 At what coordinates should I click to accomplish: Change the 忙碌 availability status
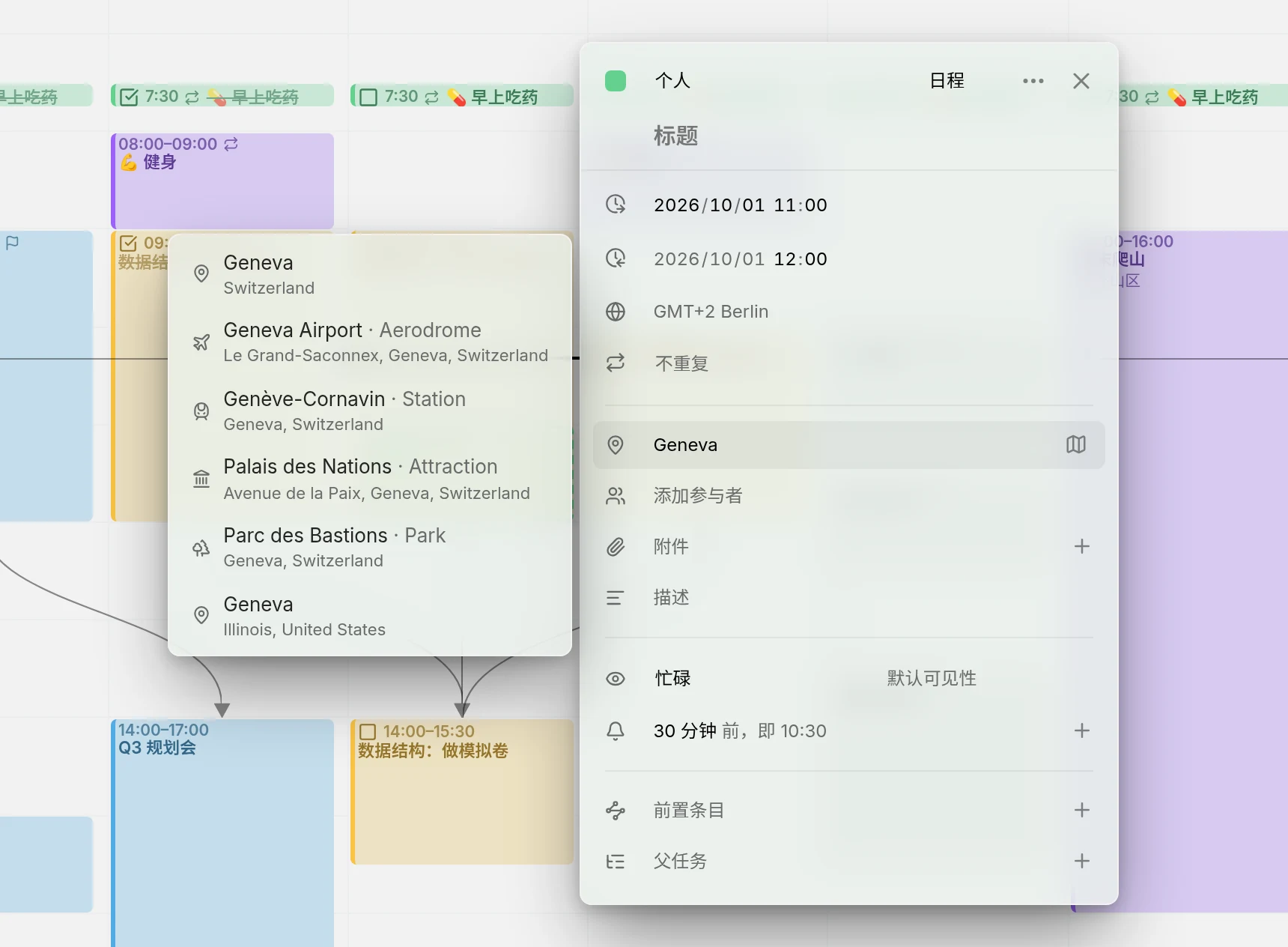[672, 678]
